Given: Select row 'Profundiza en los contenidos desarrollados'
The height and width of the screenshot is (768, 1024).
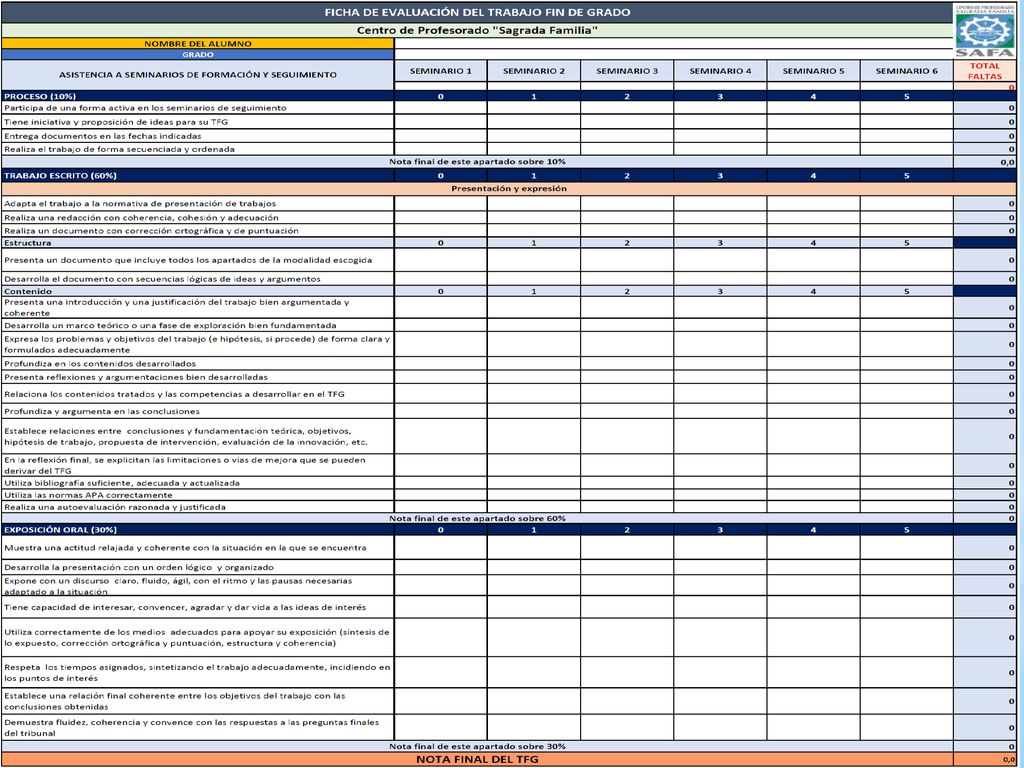Looking at the screenshot, I should point(509,364).
